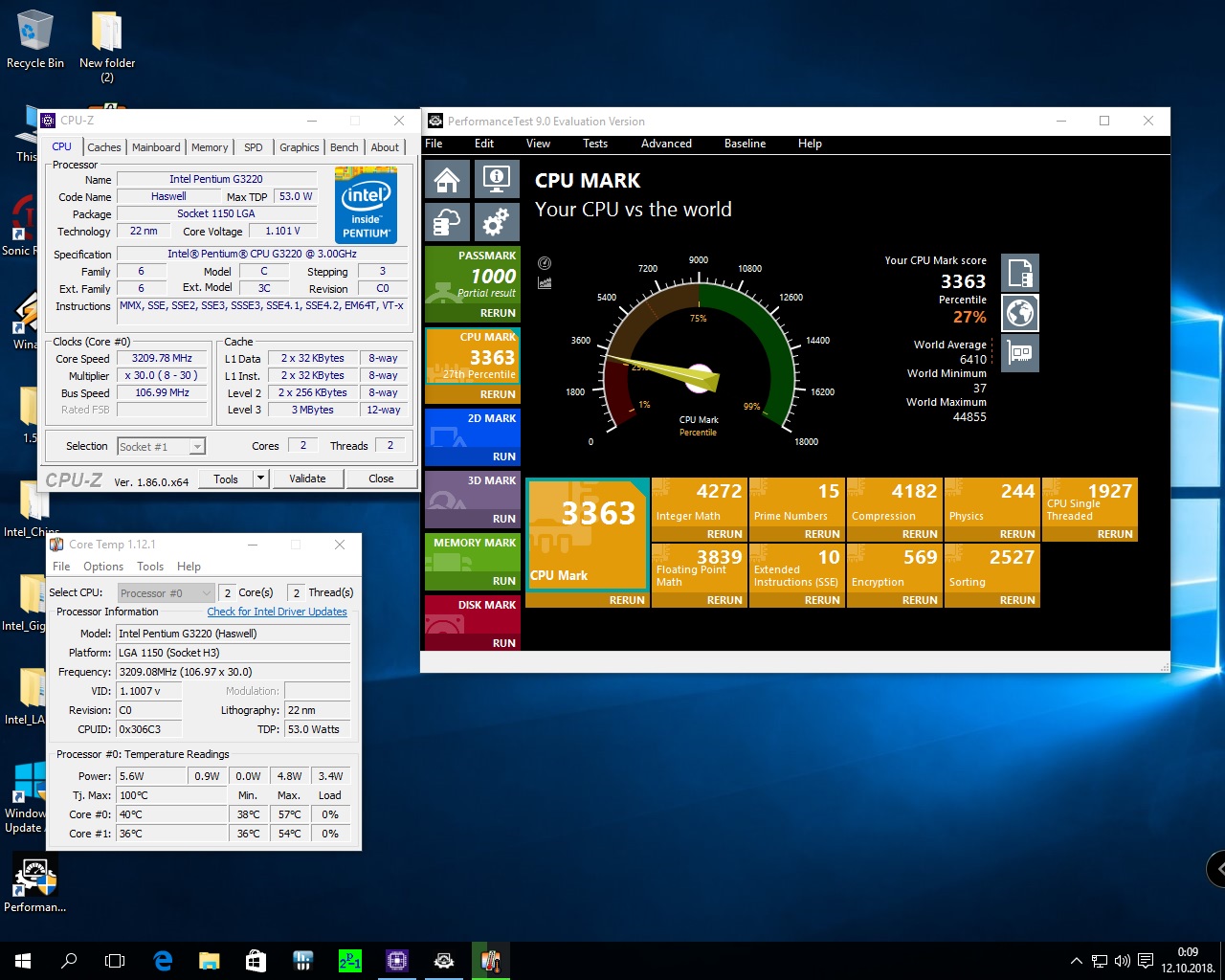
Task: Open the Advanced menu in PerformanceTest
Action: point(666,144)
